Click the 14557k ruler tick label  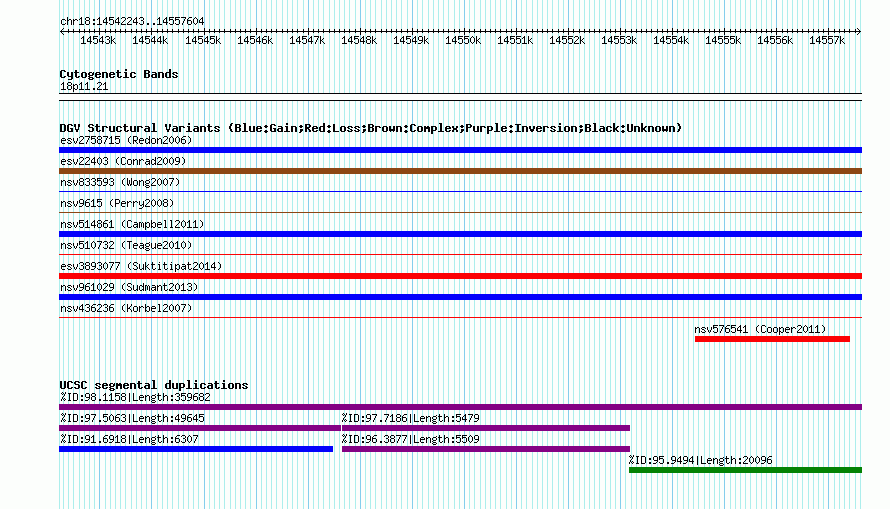click(827, 40)
